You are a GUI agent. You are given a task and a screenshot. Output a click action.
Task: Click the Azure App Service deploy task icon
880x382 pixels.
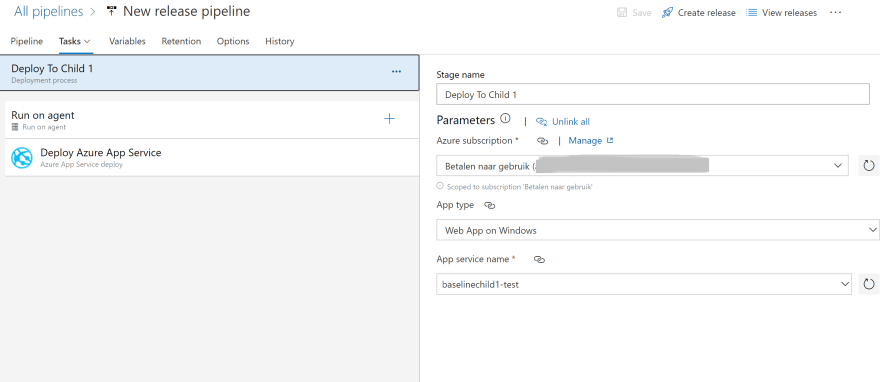coord(22,158)
